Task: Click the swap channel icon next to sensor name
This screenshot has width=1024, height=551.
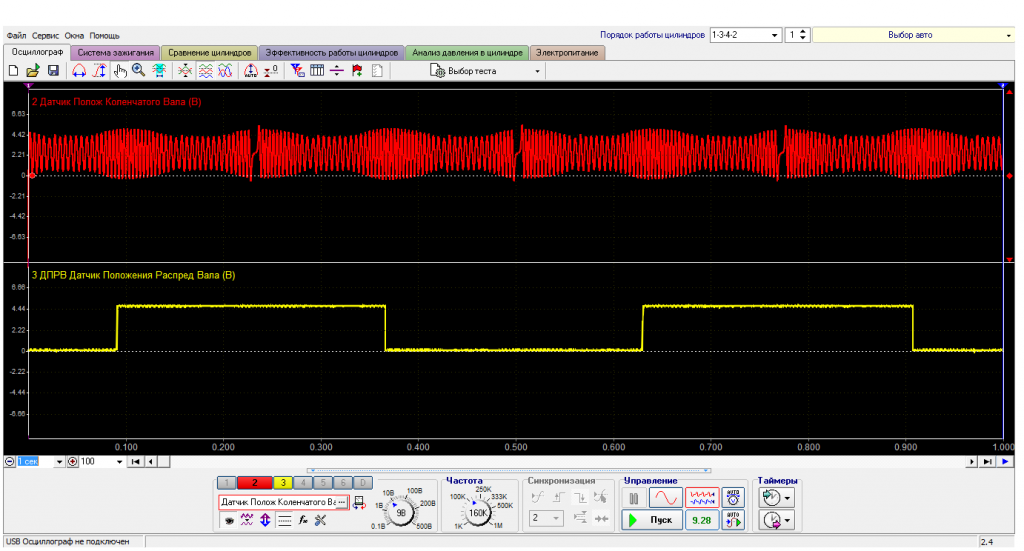Action: coord(359,503)
